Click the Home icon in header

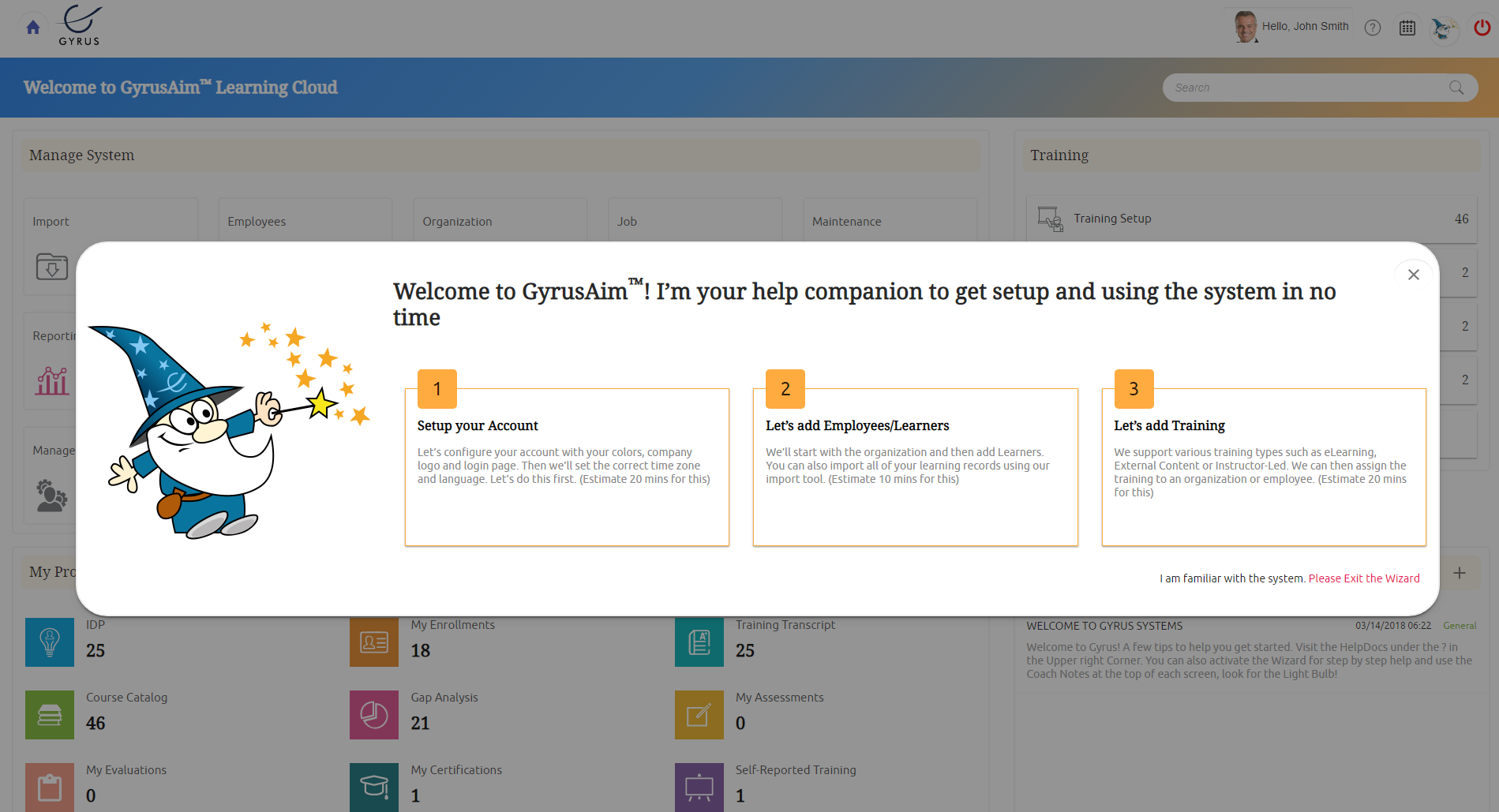pos(33,28)
